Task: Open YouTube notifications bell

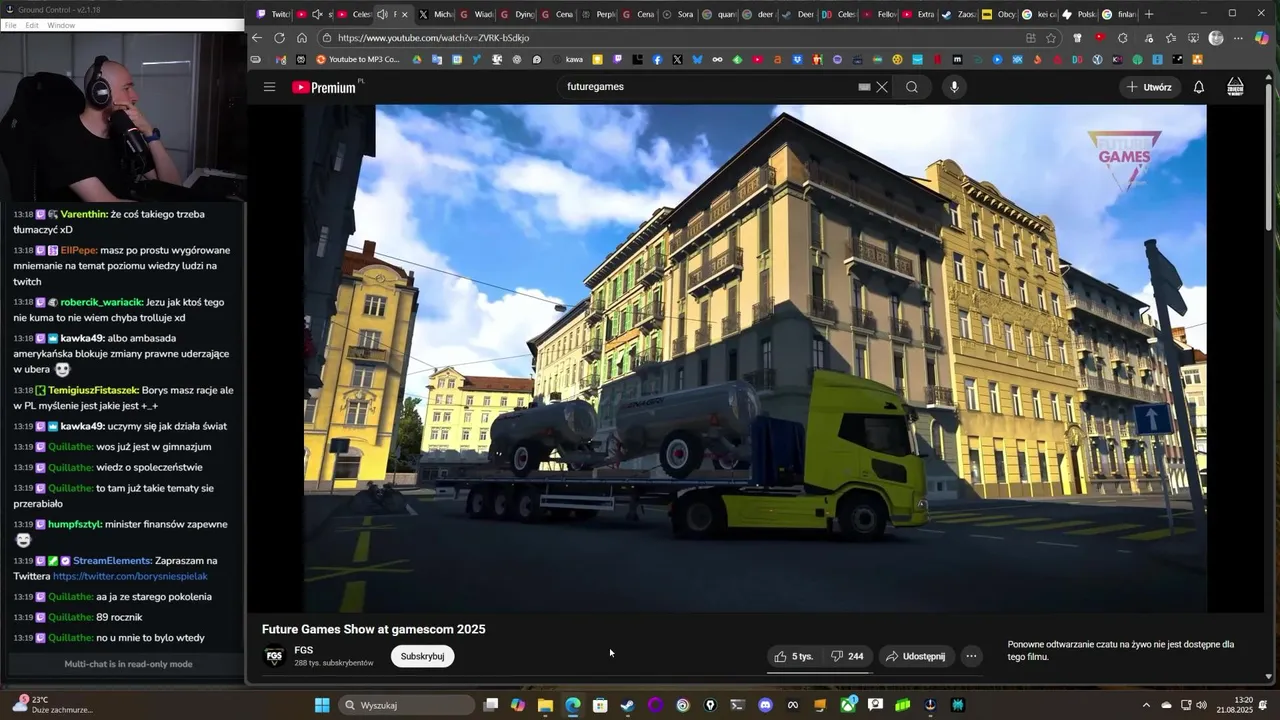Action: click(1198, 87)
